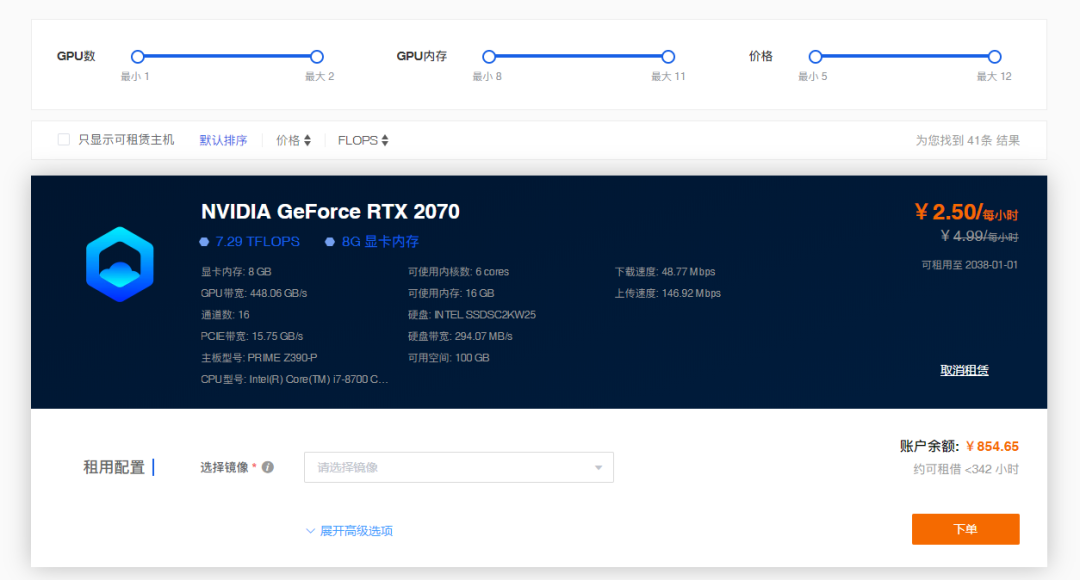Click the GPU内存 minimum slider handle
The width and height of the screenshot is (1080, 580).
click(x=489, y=56)
